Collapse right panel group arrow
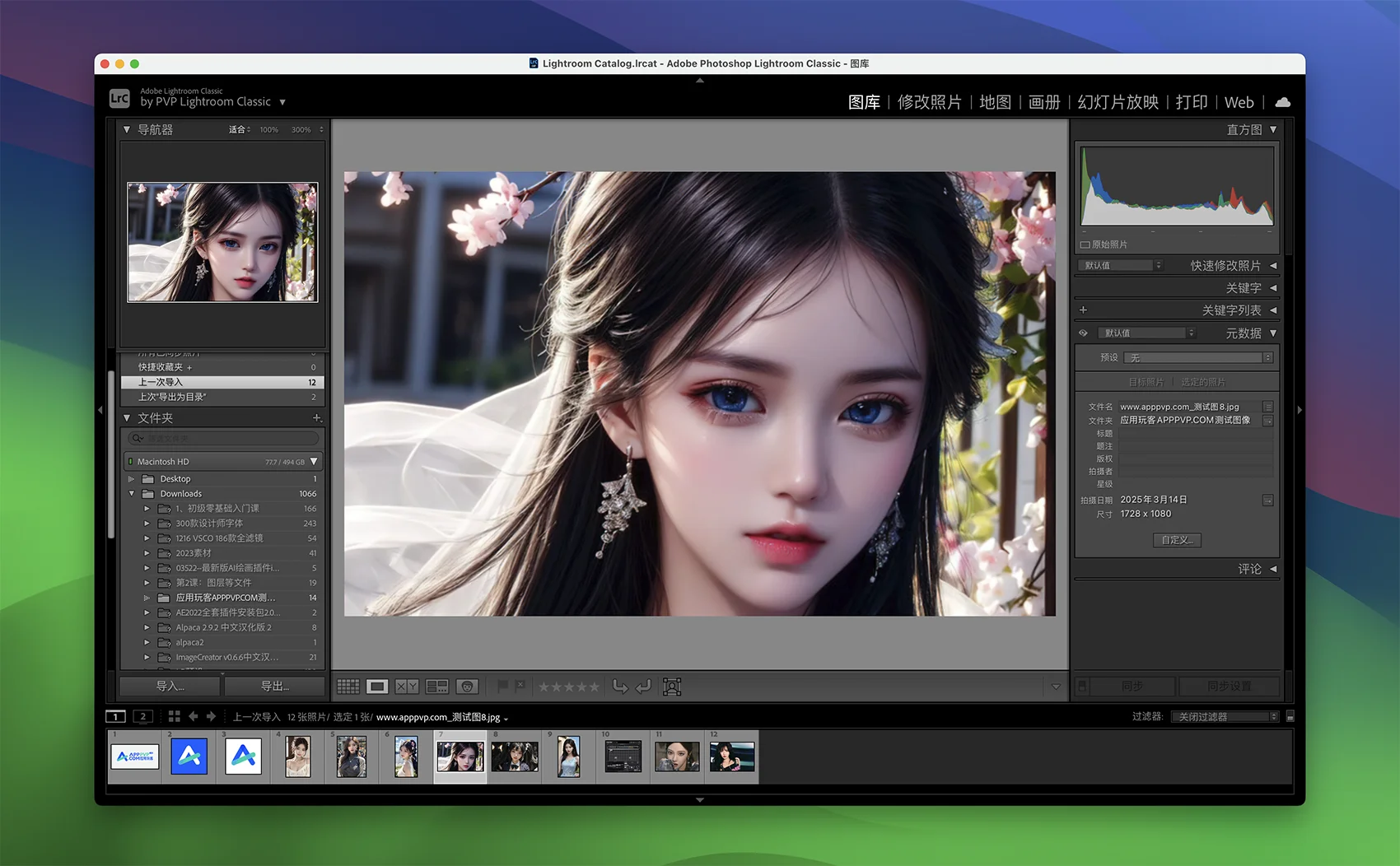1400x866 pixels. pyautogui.click(x=1300, y=409)
